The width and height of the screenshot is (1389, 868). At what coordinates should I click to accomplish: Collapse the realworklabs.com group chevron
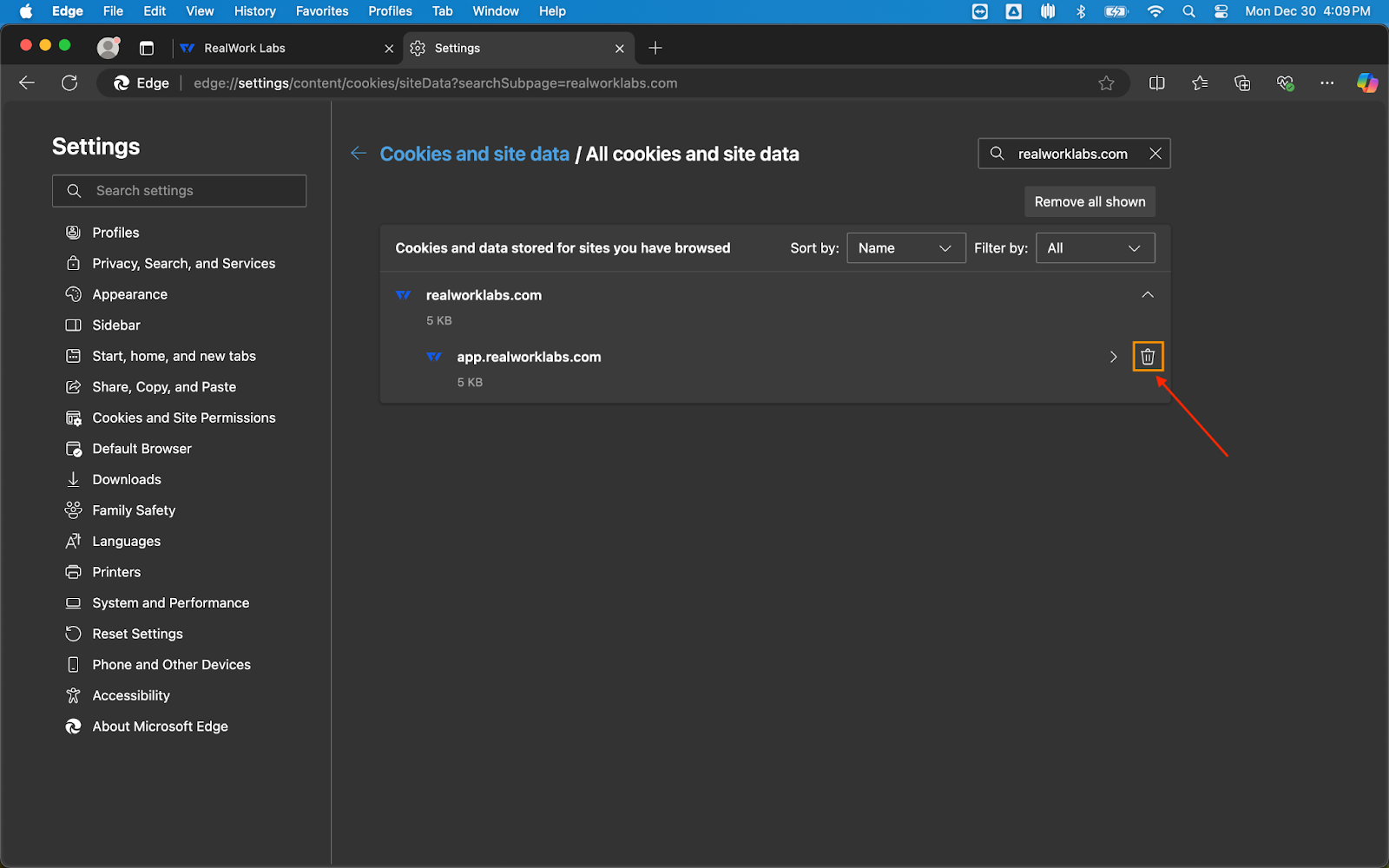(x=1148, y=295)
